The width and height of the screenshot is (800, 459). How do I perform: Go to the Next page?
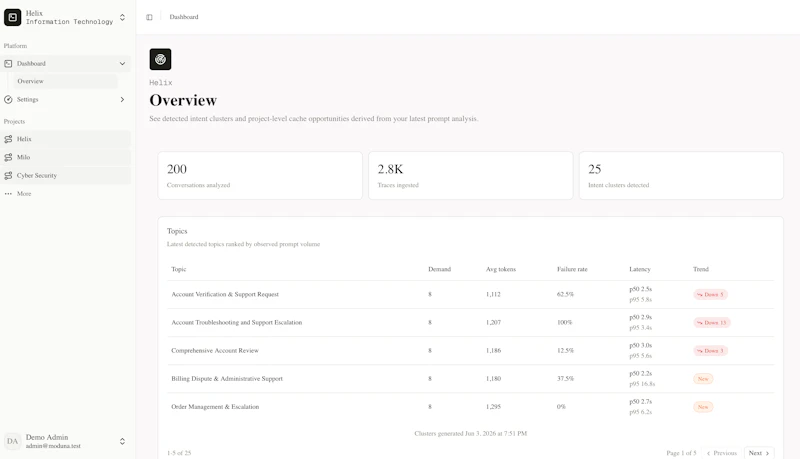tap(759, 453)
